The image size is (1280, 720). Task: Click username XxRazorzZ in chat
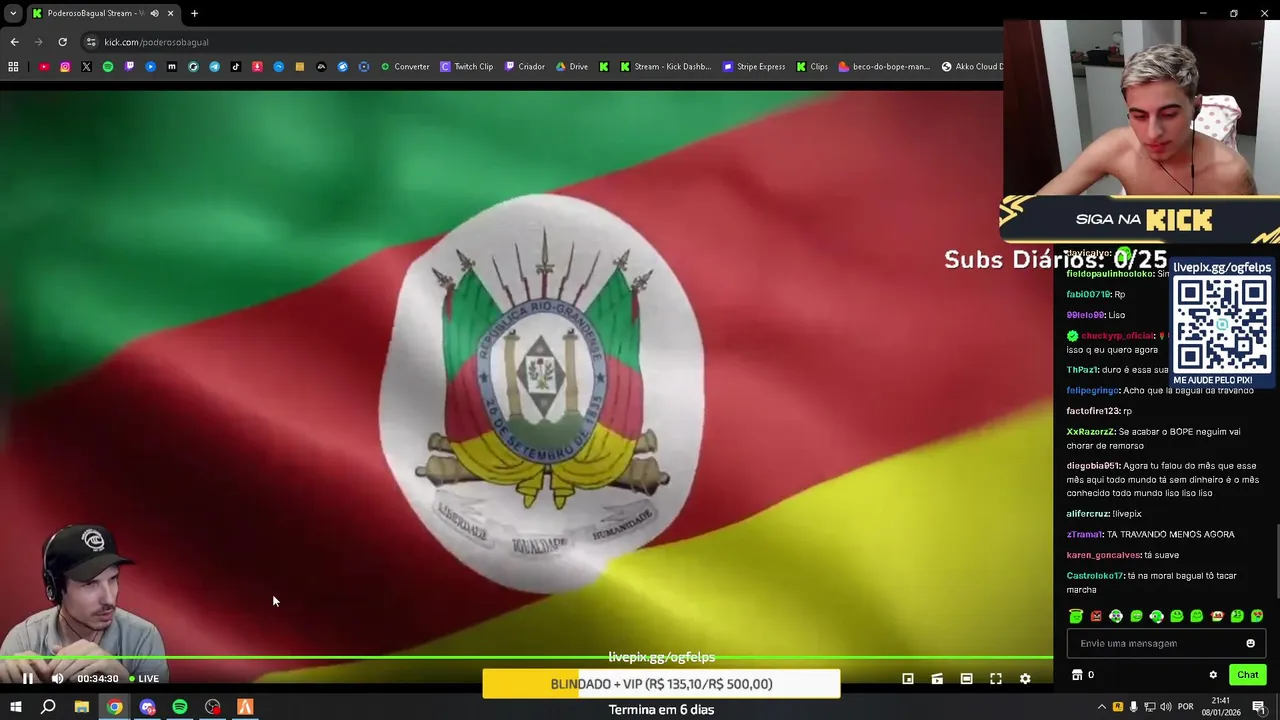tap(1090, 432)
